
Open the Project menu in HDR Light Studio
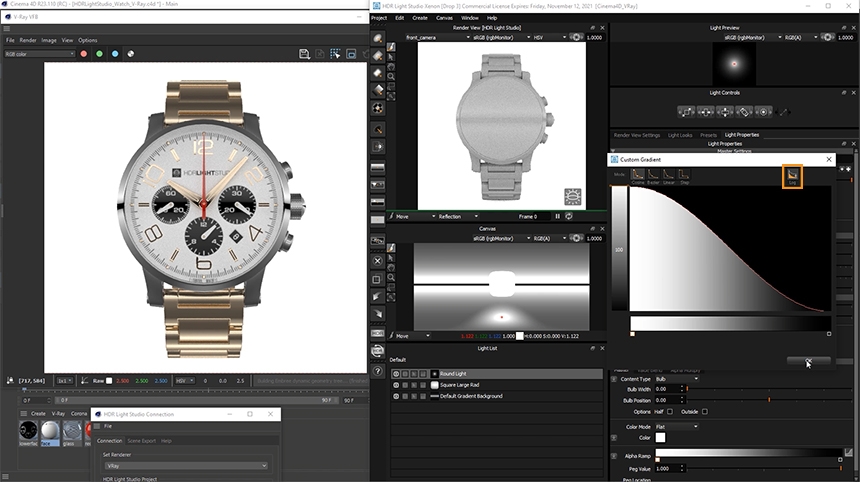coord(379,18)
